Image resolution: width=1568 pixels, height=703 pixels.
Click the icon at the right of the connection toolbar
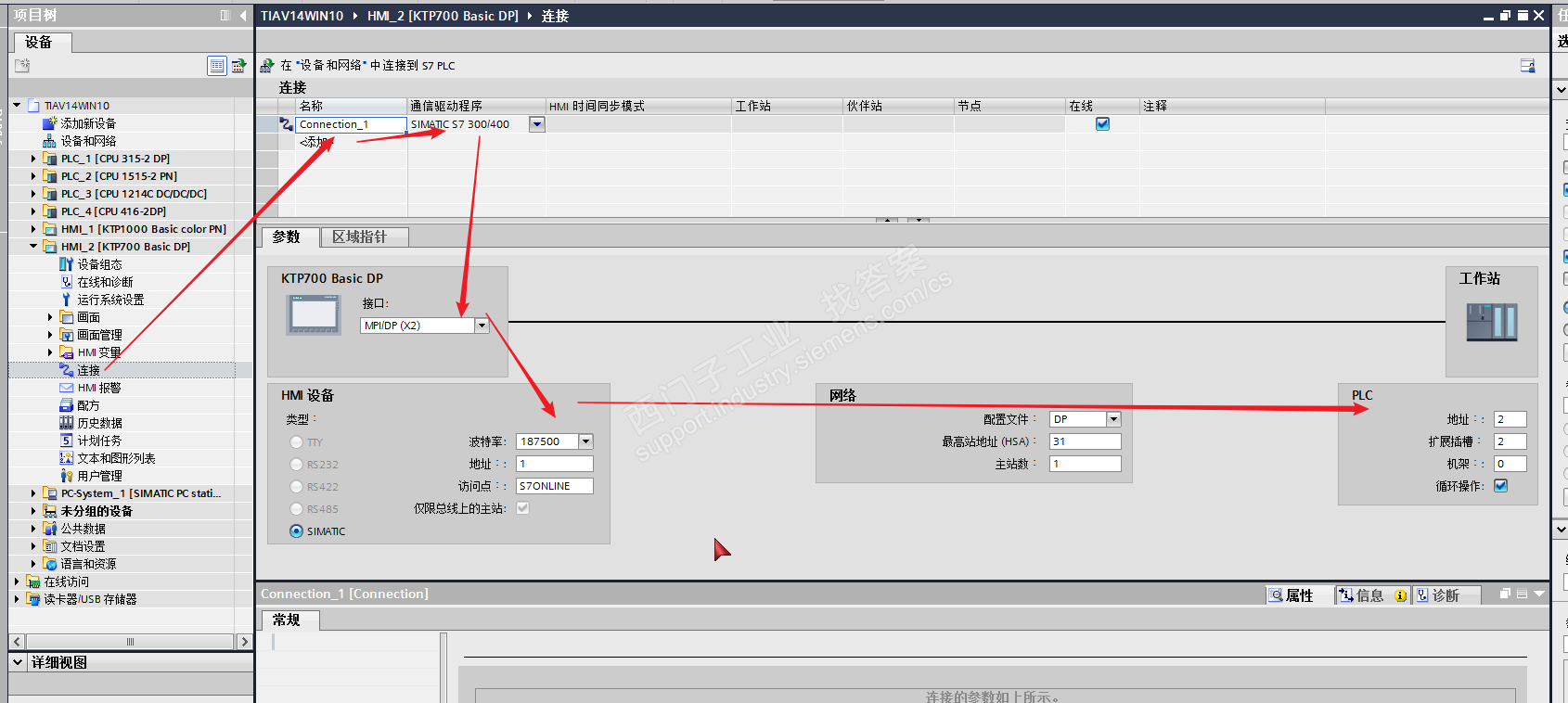[1527, 66]
